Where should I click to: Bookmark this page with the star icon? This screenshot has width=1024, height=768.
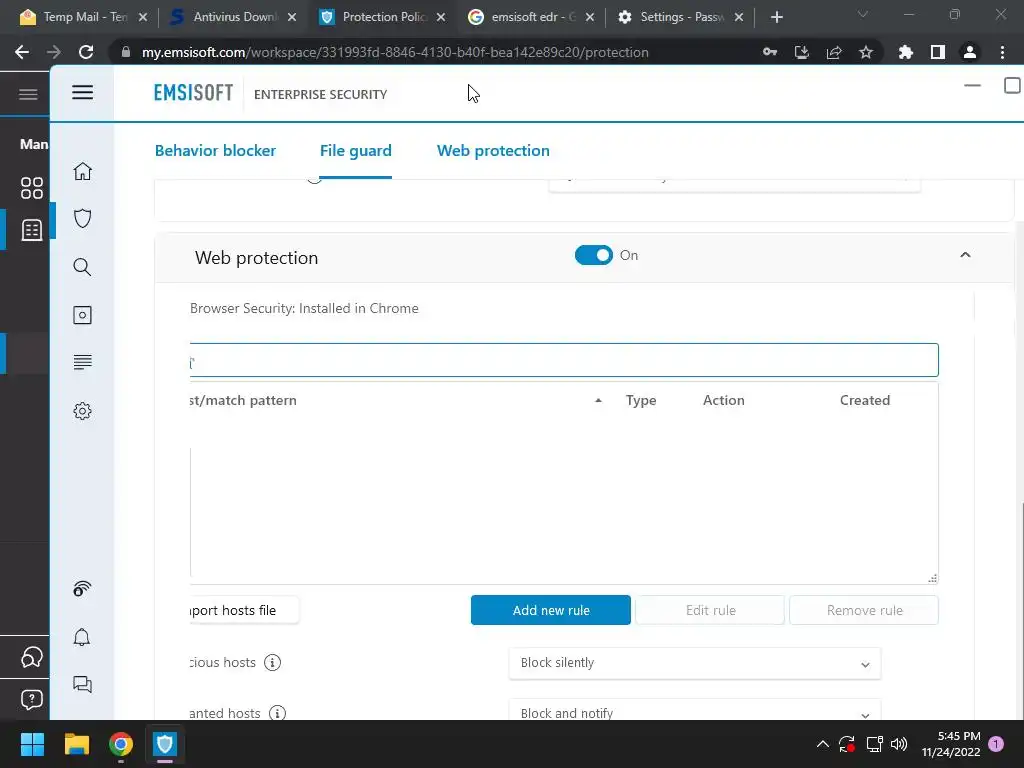866,52
